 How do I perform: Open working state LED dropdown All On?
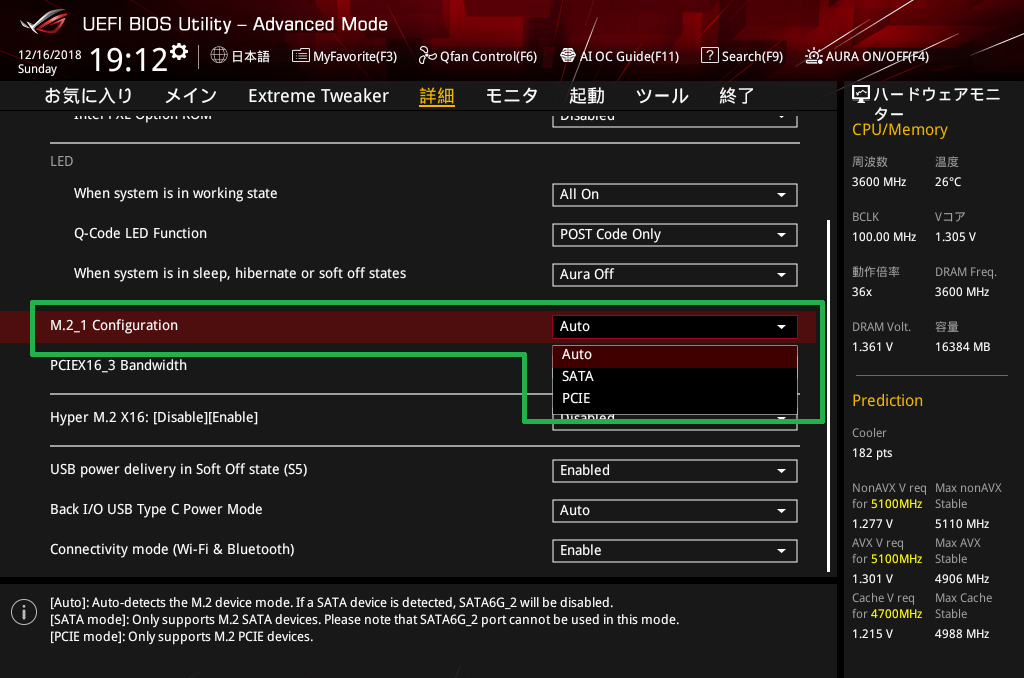(x=675, y=195)
